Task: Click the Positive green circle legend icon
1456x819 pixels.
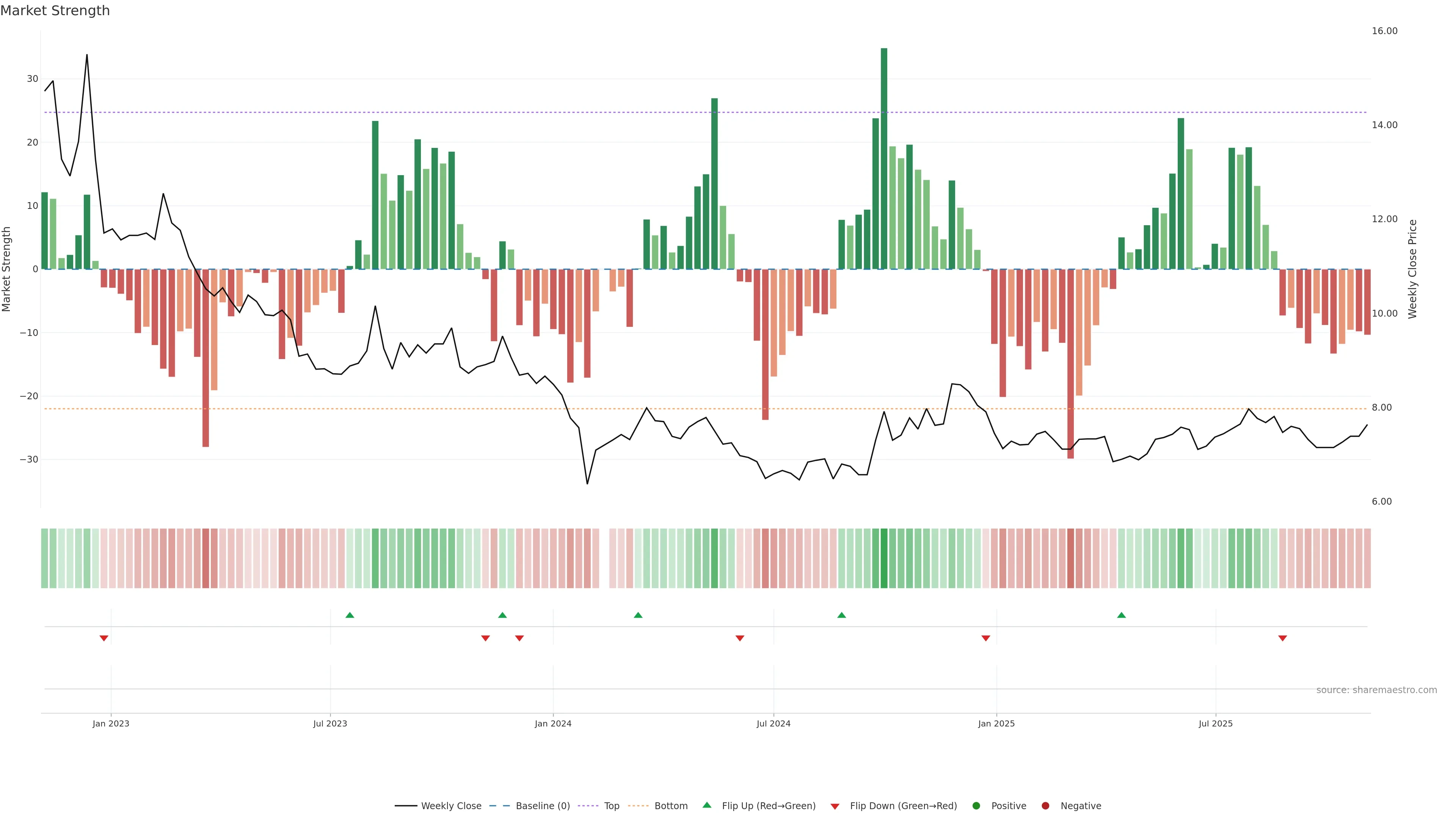Action: pos(976,806)
